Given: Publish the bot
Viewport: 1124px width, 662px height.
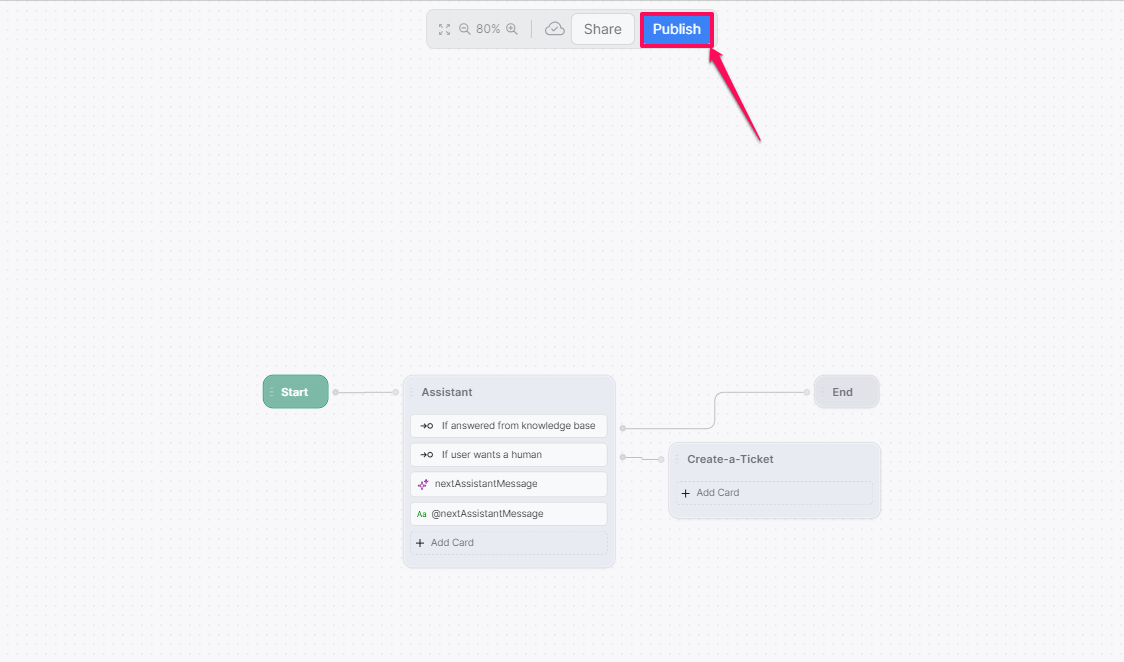Looking at the screenshot, I should coord(676,30).
